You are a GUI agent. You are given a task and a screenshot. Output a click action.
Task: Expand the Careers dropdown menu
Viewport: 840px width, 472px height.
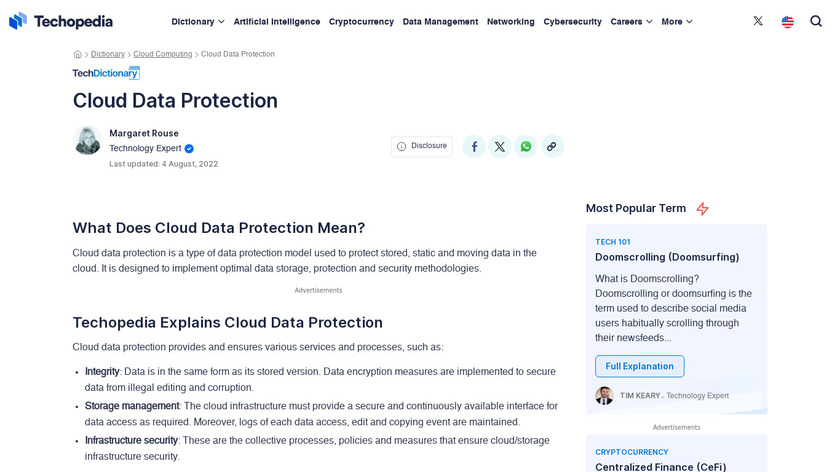click(x=631, y=21)
